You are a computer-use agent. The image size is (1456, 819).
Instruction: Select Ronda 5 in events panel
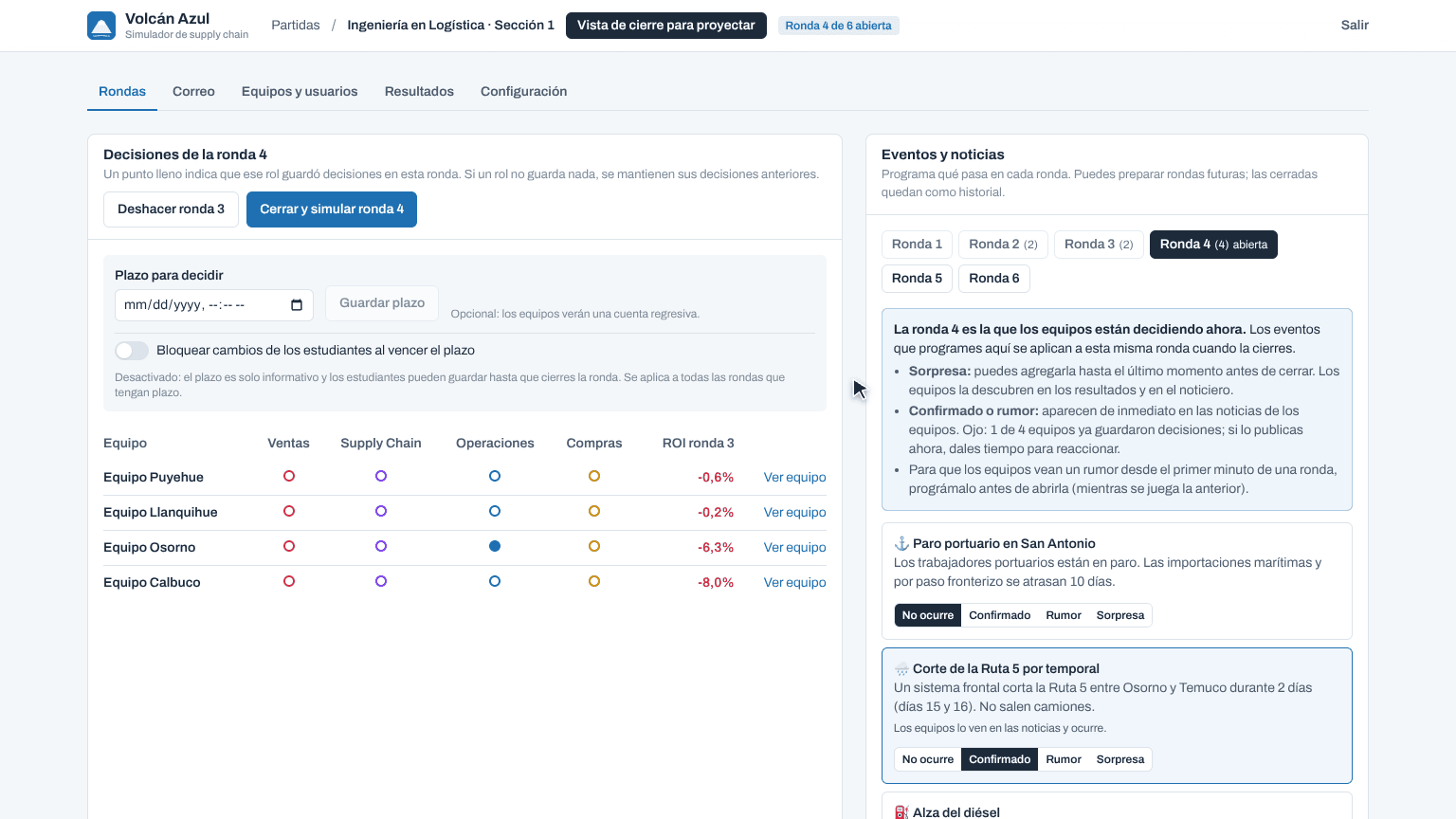click(x=917, y=278)
